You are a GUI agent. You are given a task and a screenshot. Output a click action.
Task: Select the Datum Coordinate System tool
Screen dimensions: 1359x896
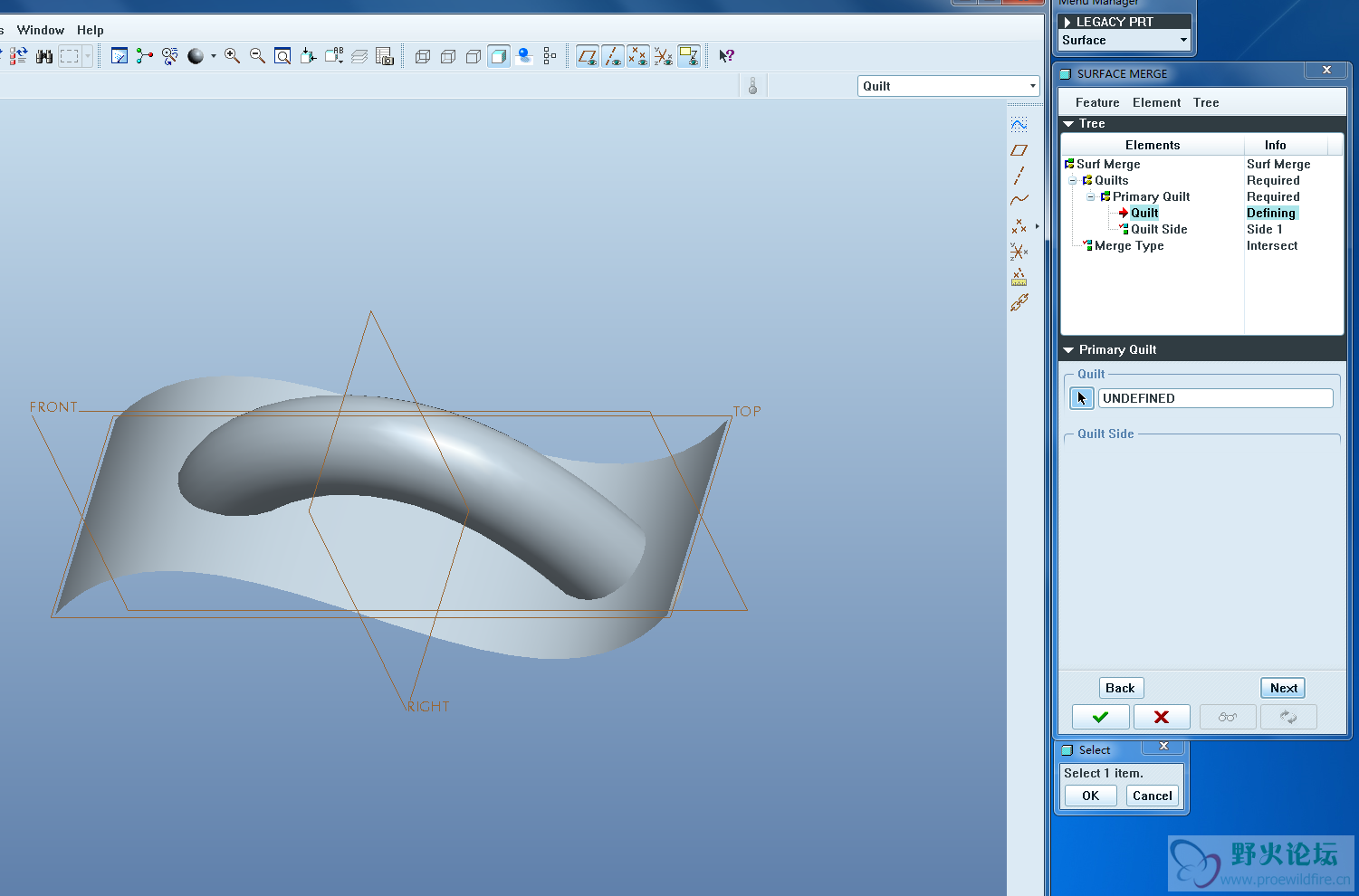point(1019,252)
